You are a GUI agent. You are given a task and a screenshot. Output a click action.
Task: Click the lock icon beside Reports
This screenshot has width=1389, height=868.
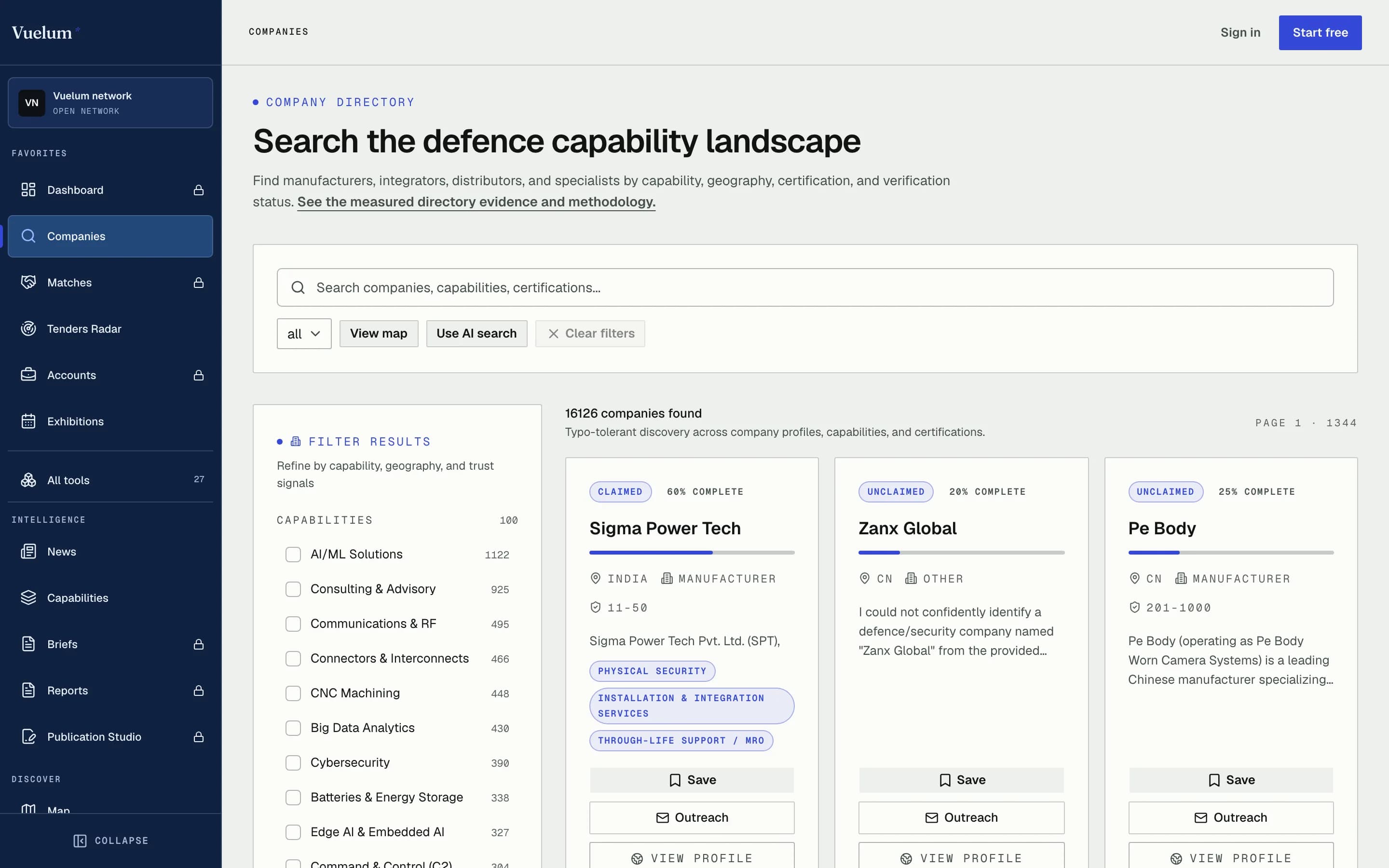[x=199, y=691]
